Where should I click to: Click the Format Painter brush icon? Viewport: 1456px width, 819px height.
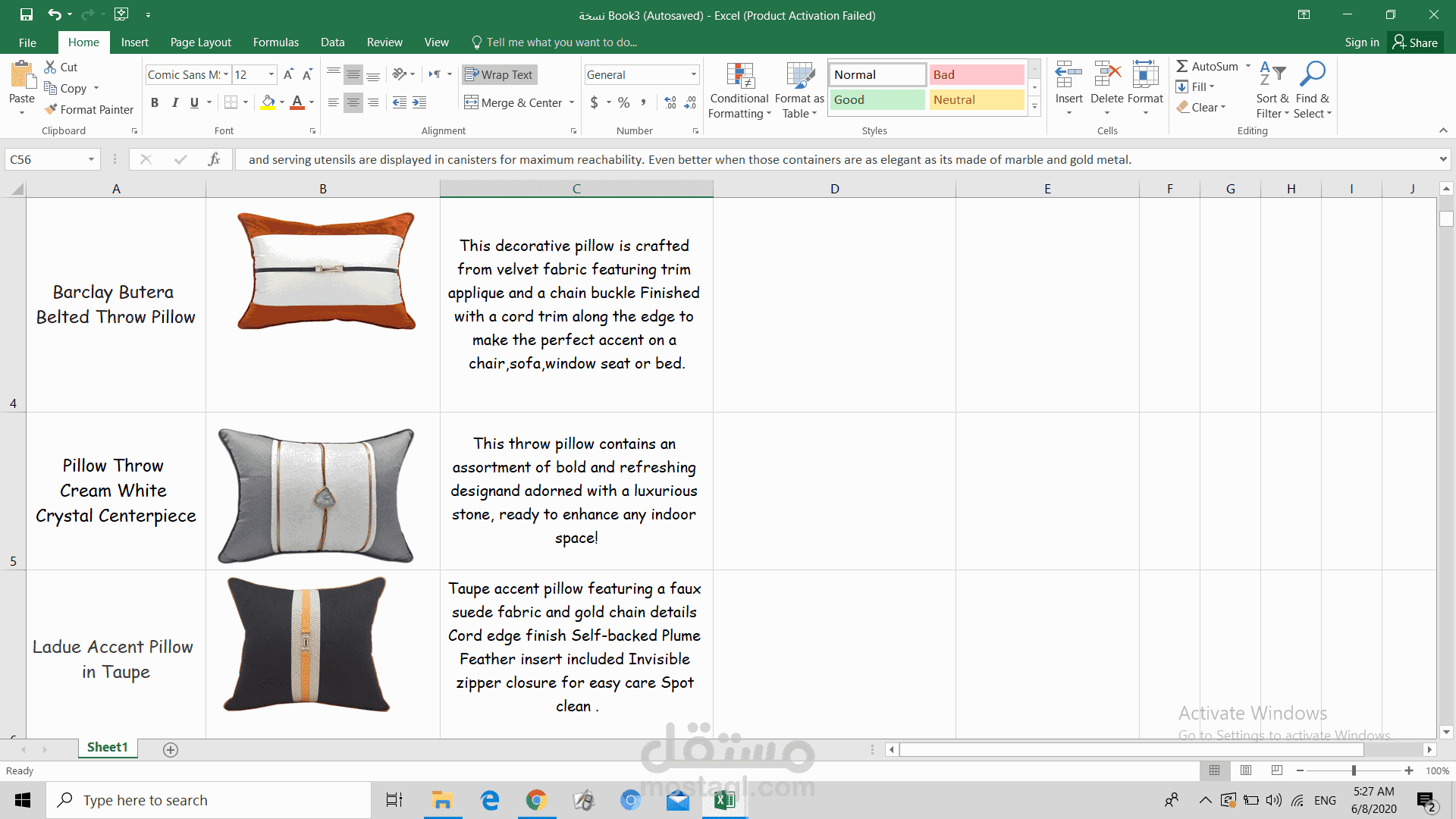(x=51, y=109)
